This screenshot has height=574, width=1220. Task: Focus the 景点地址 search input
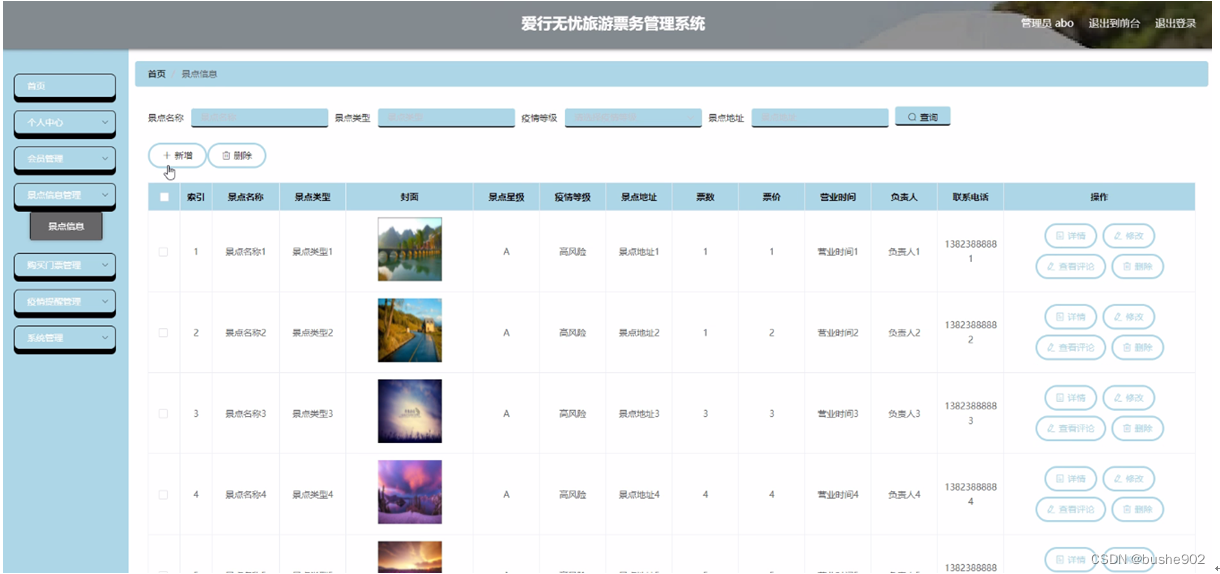point(820,118)
